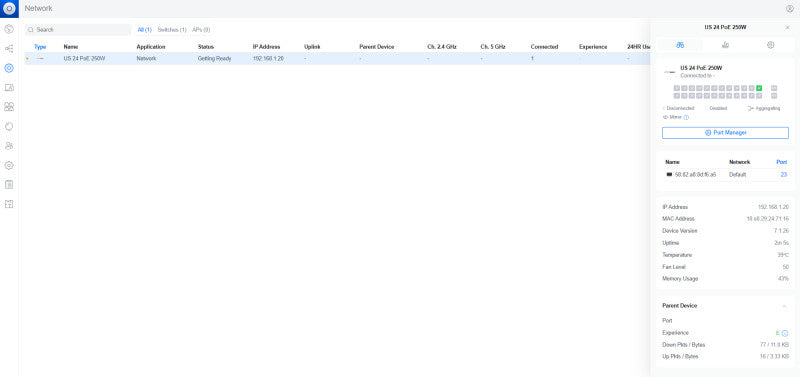Sort by the Type column header
Image resolution: width=800 pixels, height=377 pixels.
[x=40, y=47]
